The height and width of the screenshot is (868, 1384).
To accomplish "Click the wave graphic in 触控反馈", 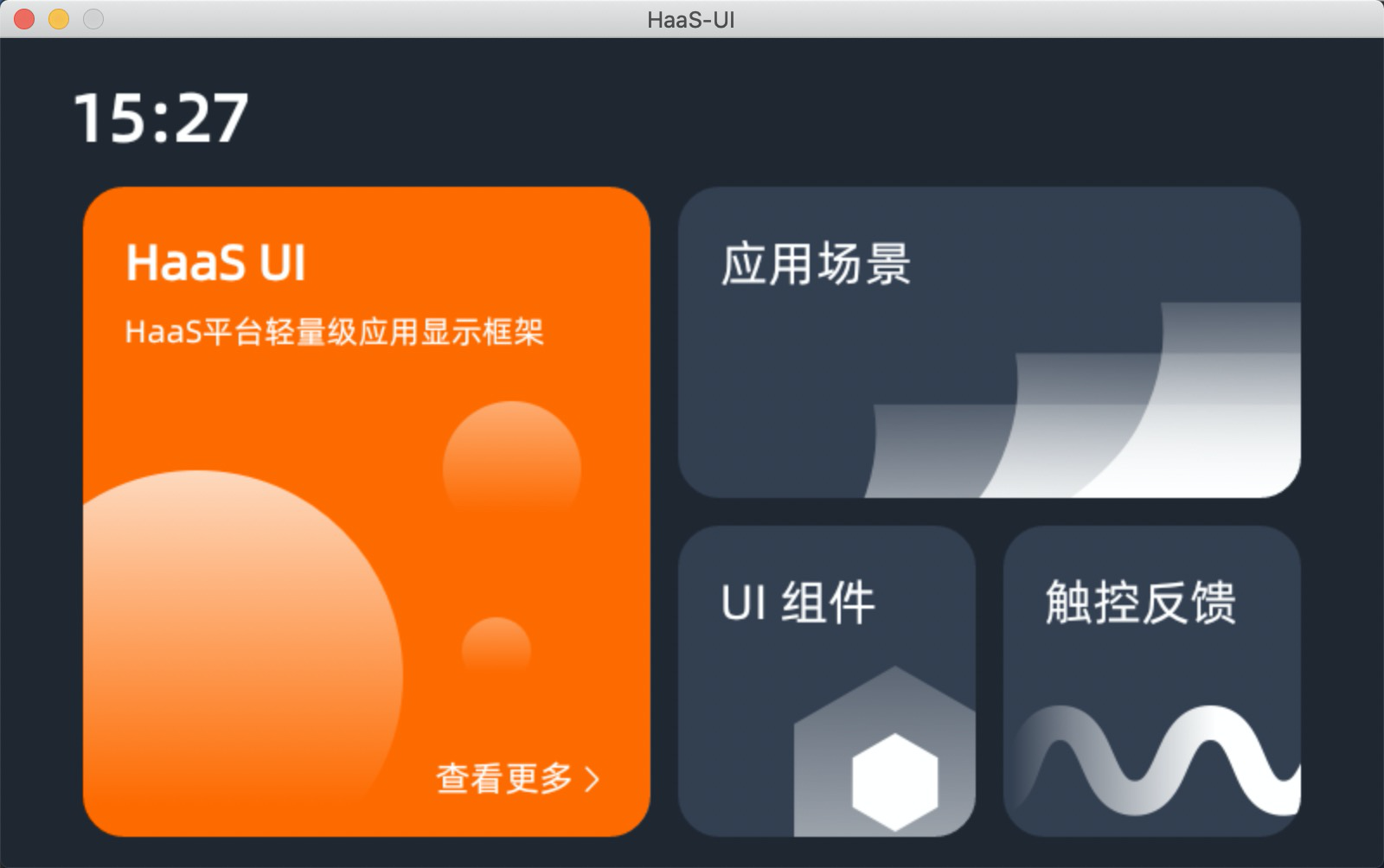I will [x=1157, y=760].
